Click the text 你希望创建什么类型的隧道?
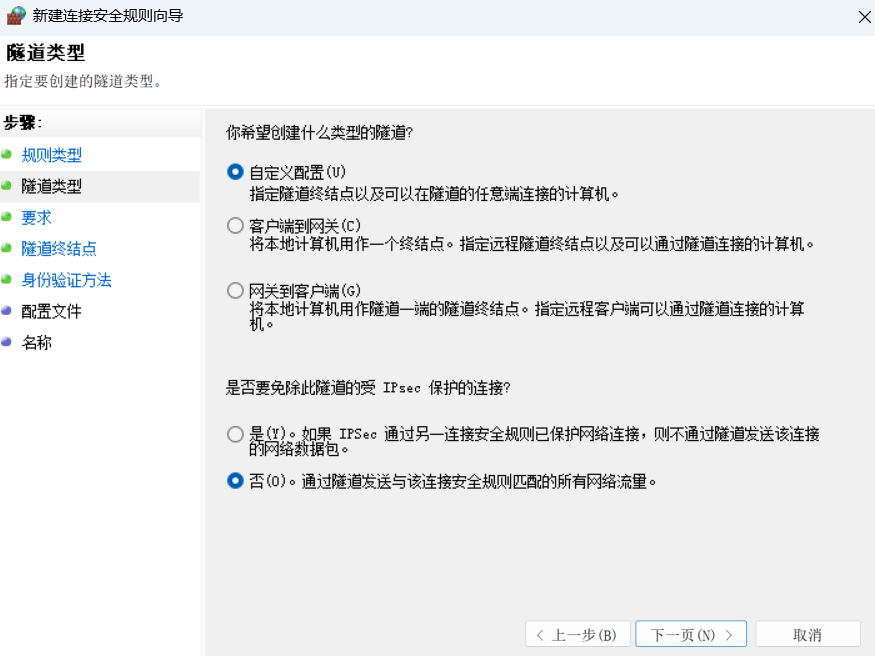This screenshot has width=875, height=656. tap(319, 133)
